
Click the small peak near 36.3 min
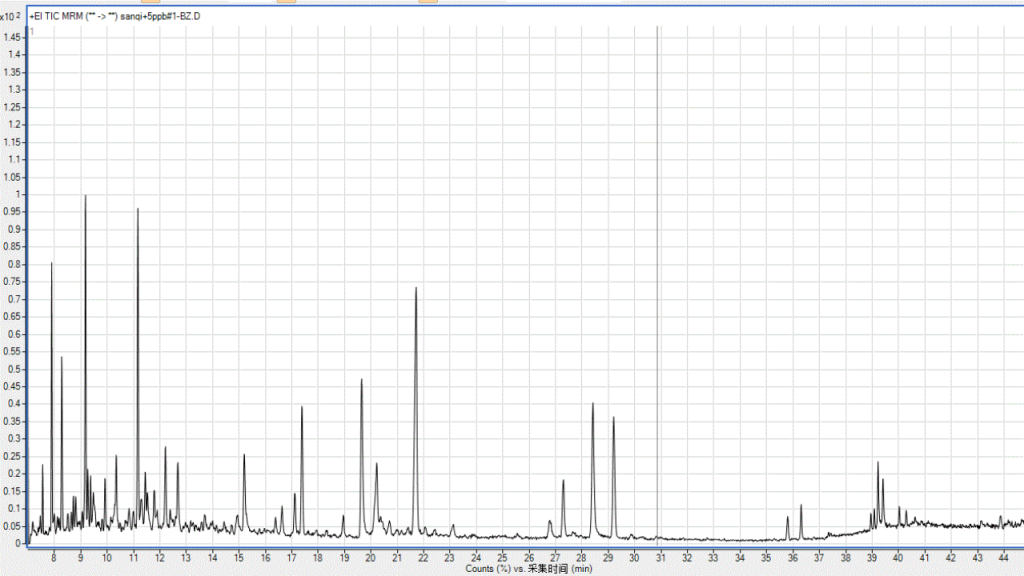click(801, 507)
